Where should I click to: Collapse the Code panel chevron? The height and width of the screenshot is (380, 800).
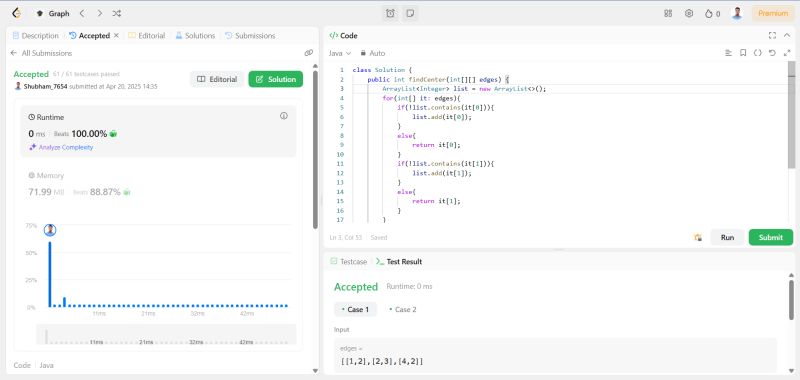coord(787,36)
